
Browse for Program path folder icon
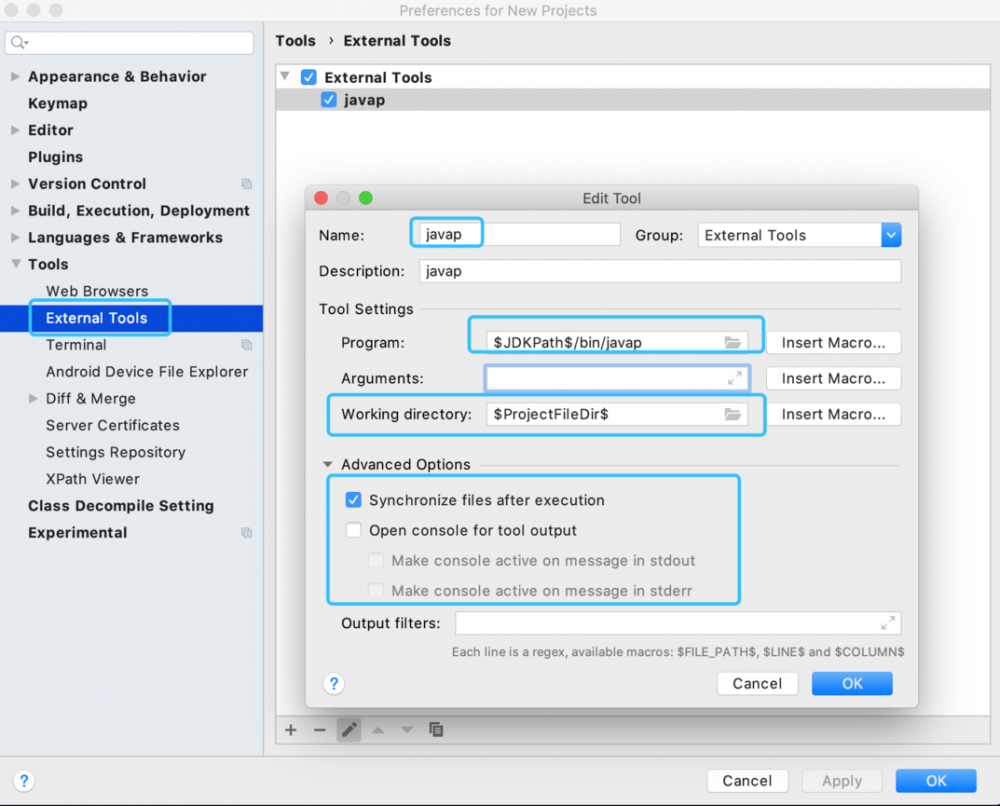pos(733,342)
